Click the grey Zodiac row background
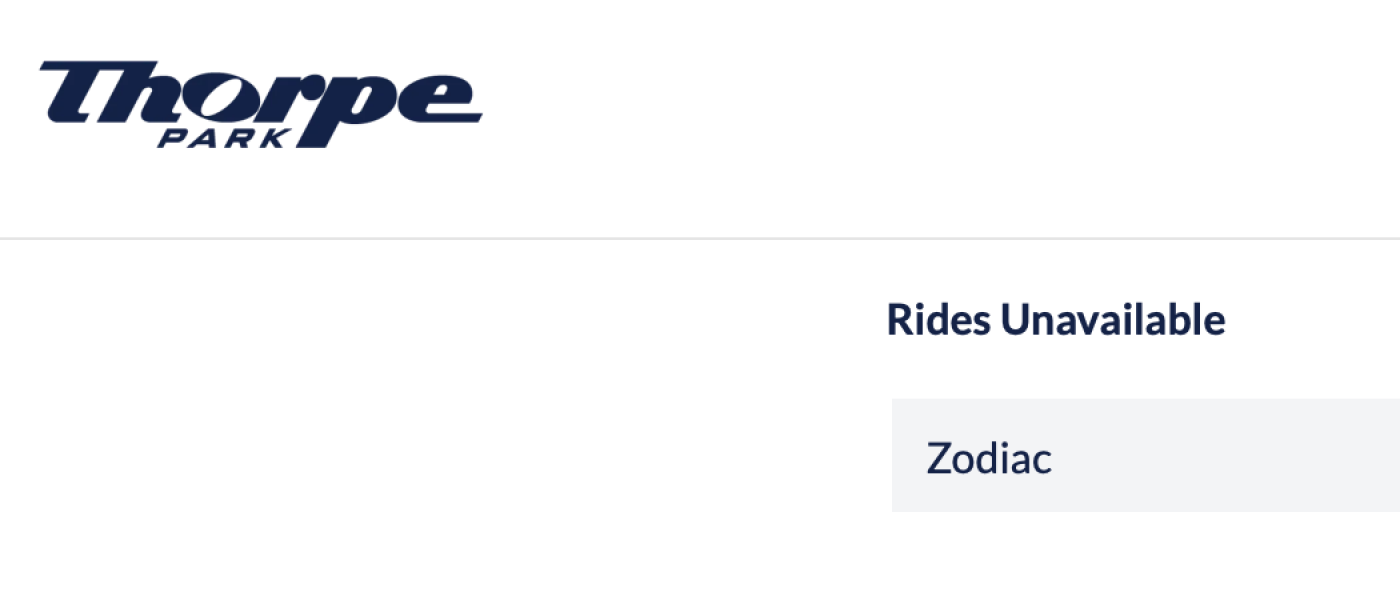 click(1250, 456)
